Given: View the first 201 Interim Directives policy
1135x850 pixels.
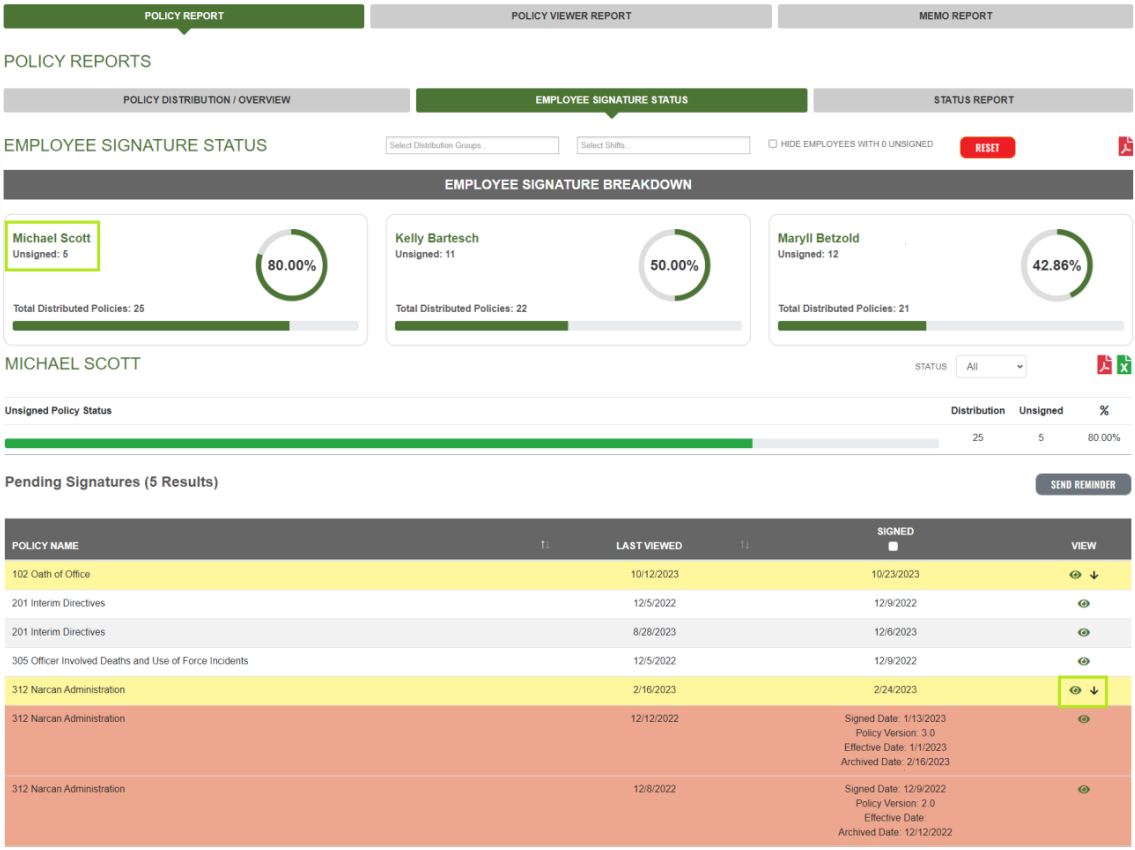Looking at the screenshot, I should coord(1082,603).
